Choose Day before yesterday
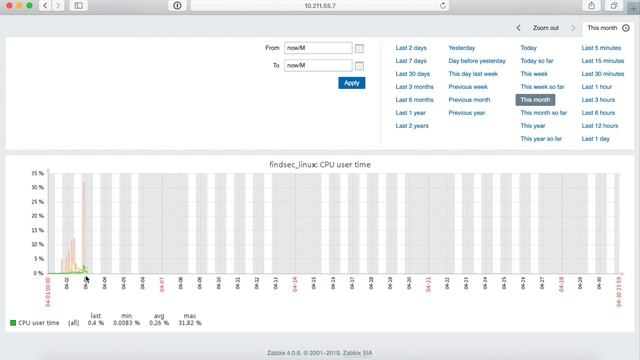 (x=477, y=61)
